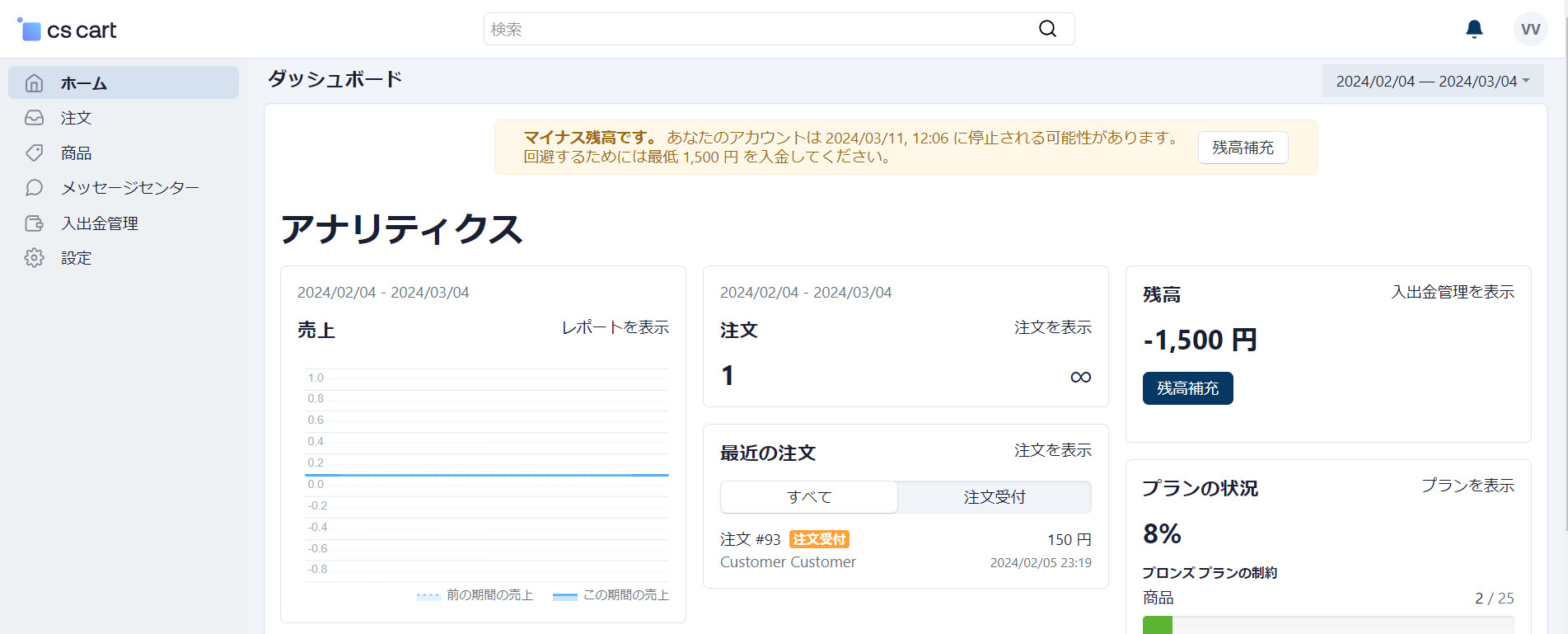Click the blue sales line in chart
The width and height of the screenshot is (1568, 634).
(486, 475)
